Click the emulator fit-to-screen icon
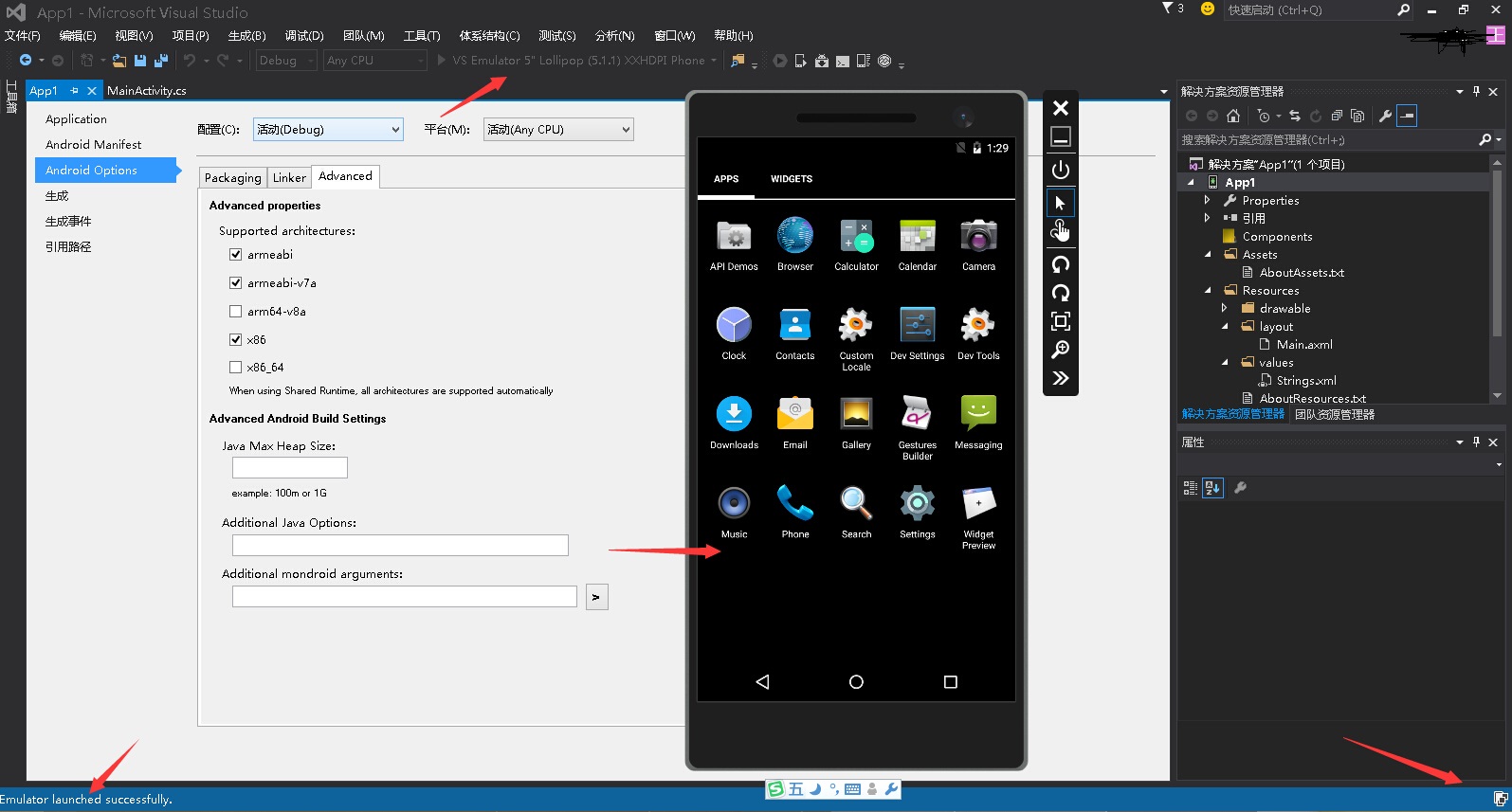1512x812 pixels. [1061, 321]
